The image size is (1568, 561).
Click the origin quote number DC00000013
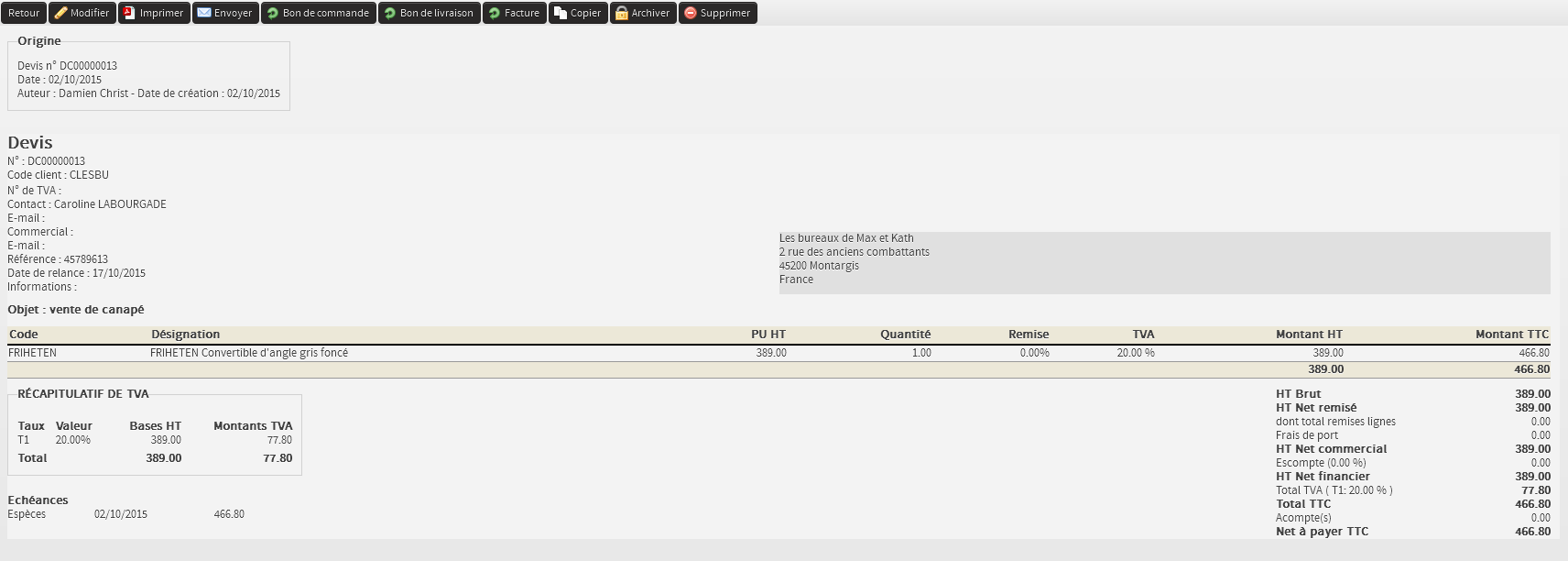click(88, 66)
